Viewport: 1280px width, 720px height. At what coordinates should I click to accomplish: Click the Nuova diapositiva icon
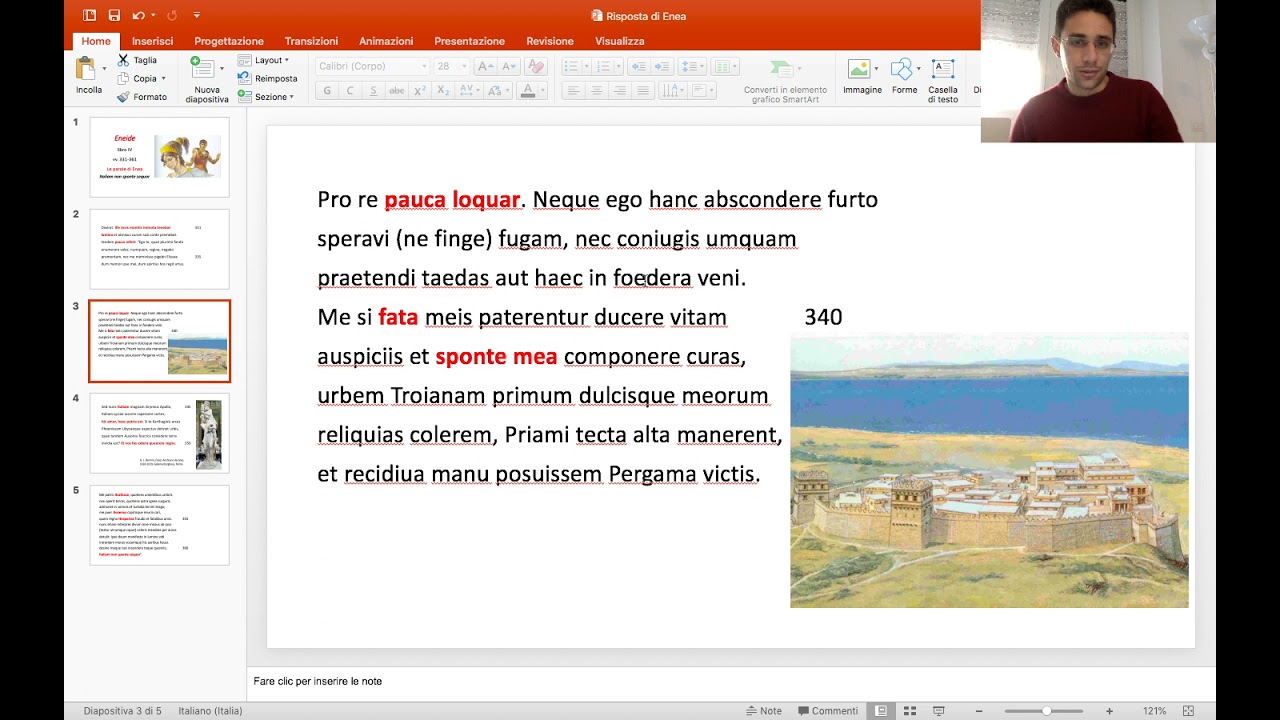(202, 68)
